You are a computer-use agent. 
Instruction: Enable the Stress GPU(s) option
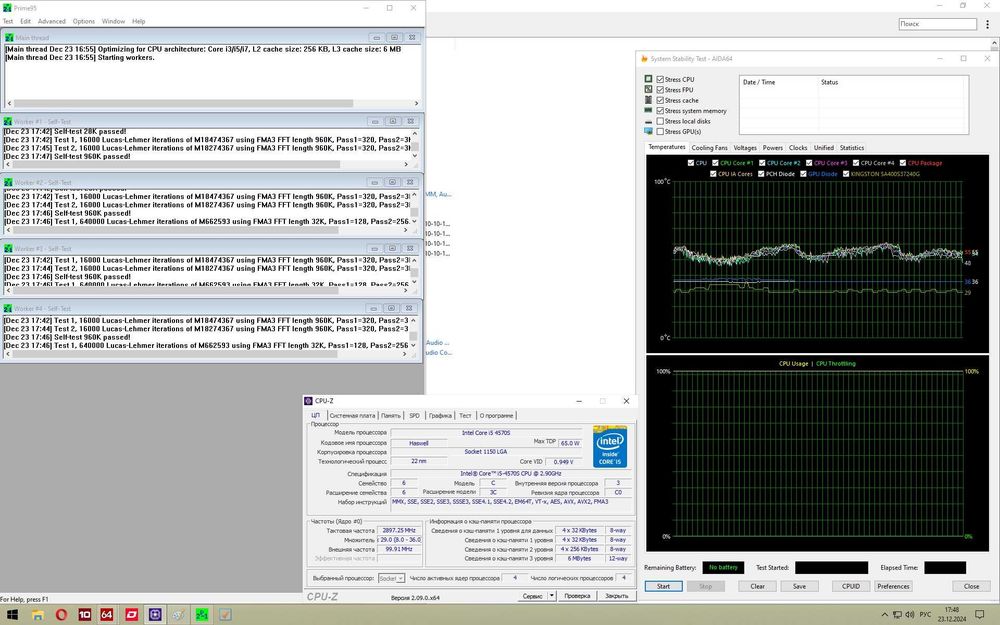660,132
